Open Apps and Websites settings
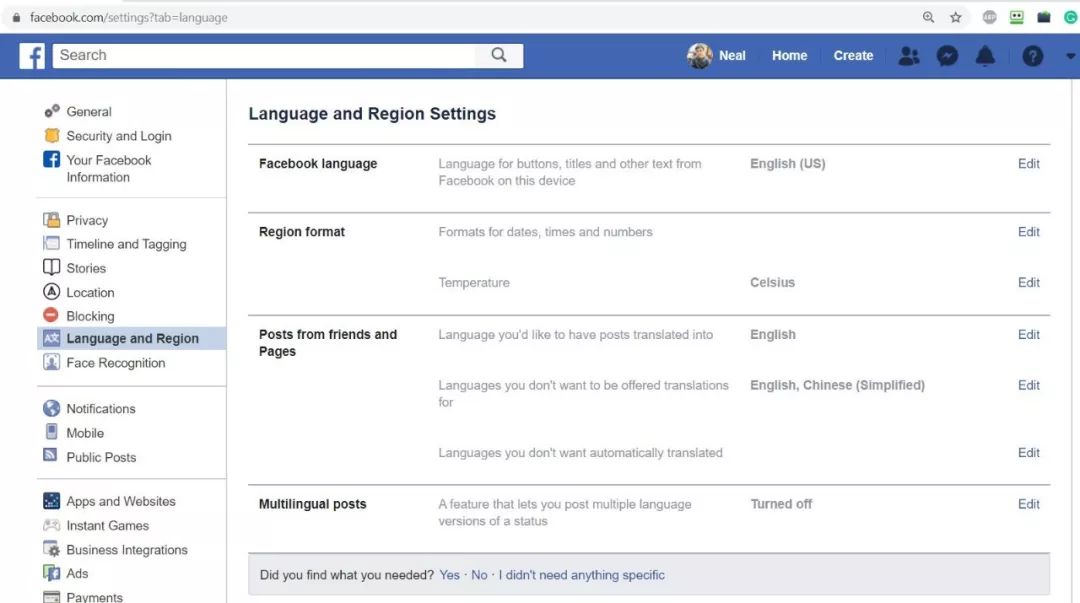The image size is (1080, 603). coord(120,502)
